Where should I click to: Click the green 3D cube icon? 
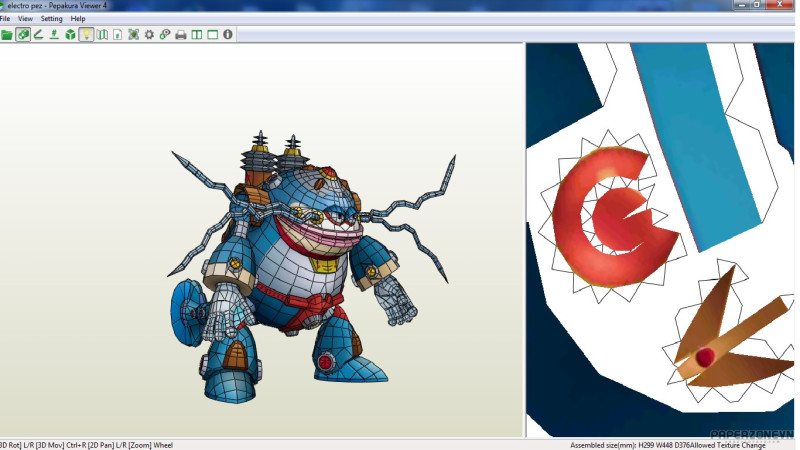pos(70,35)
